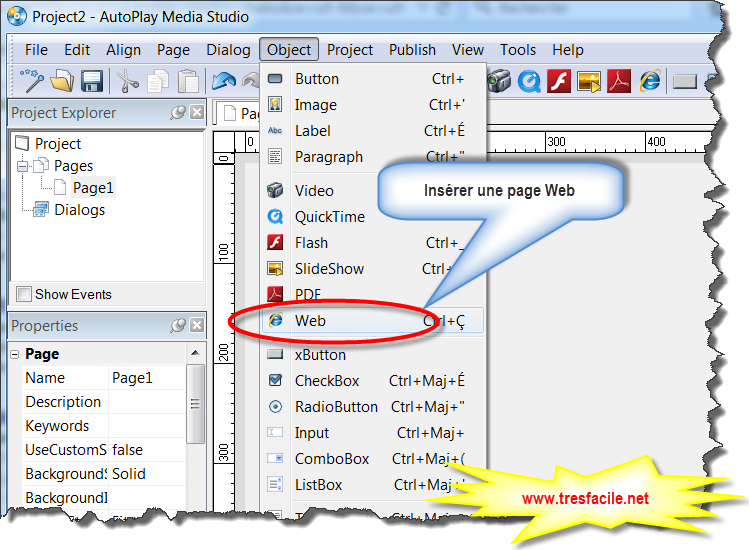749x550 pixels.
Task: Click the BackgroundS Solid value
Action: pos(147,474)
